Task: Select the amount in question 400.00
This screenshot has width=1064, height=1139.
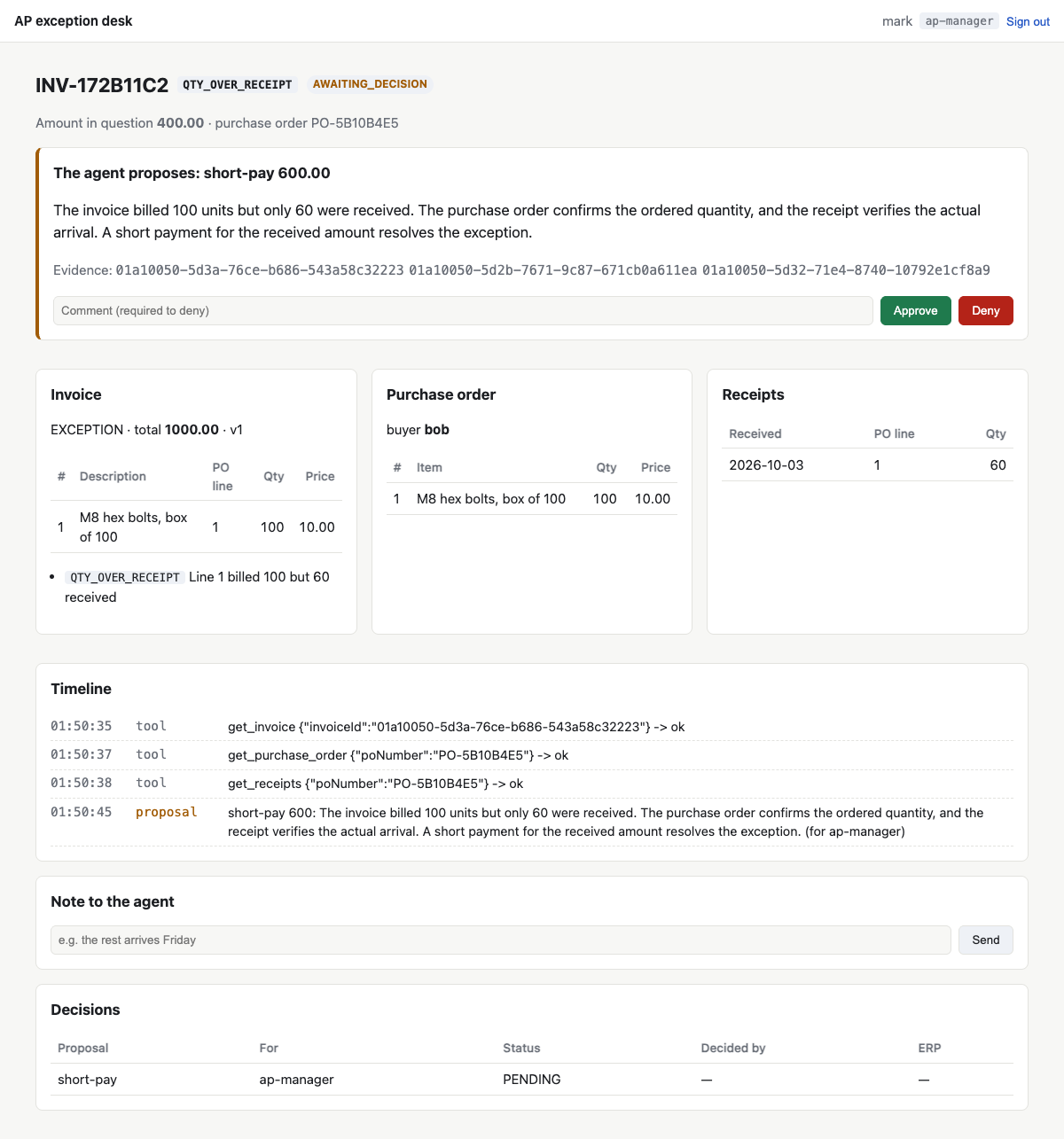Action: (x=180, y=123)
